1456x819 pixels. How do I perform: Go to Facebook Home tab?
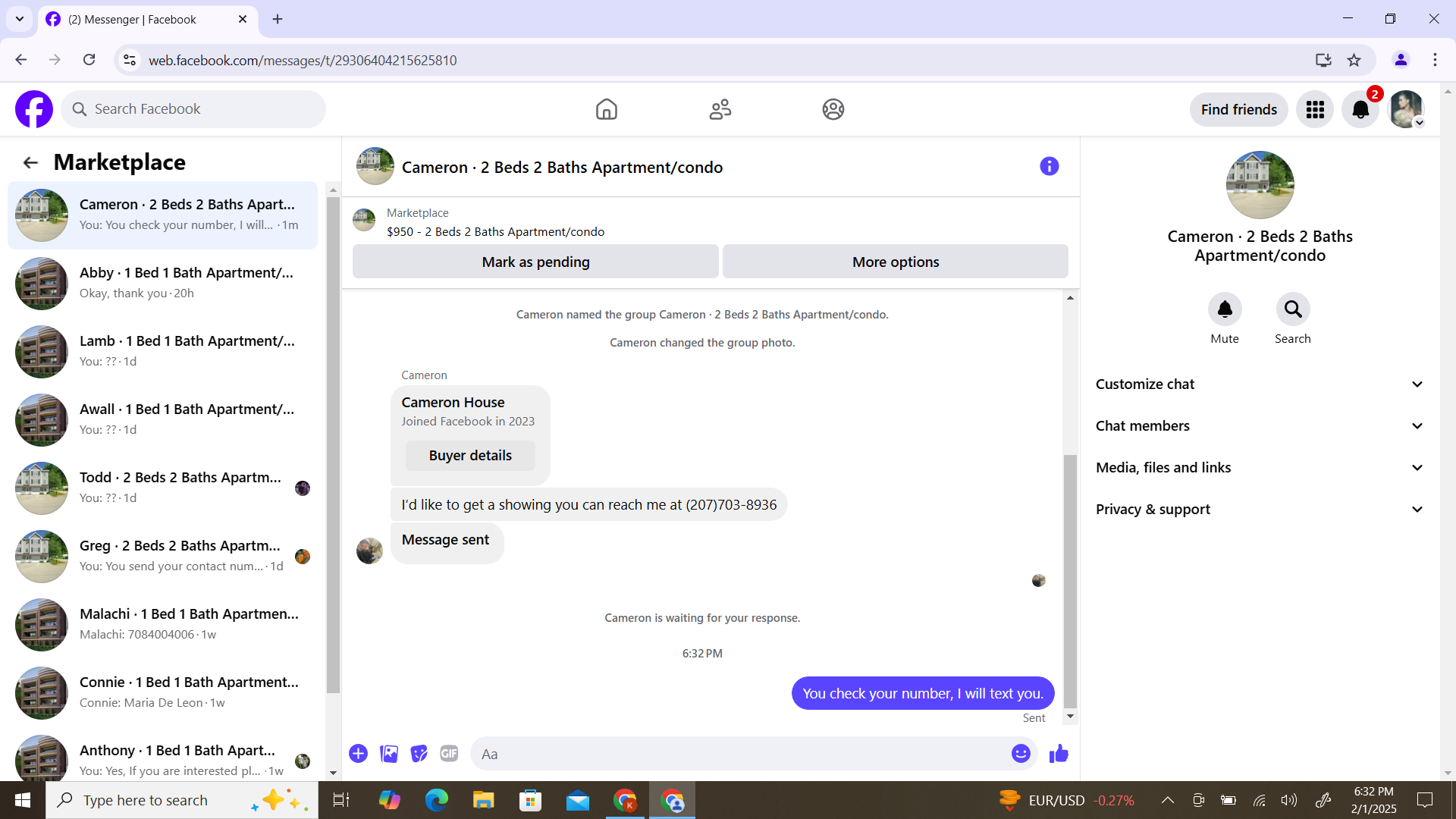[607, 110]
